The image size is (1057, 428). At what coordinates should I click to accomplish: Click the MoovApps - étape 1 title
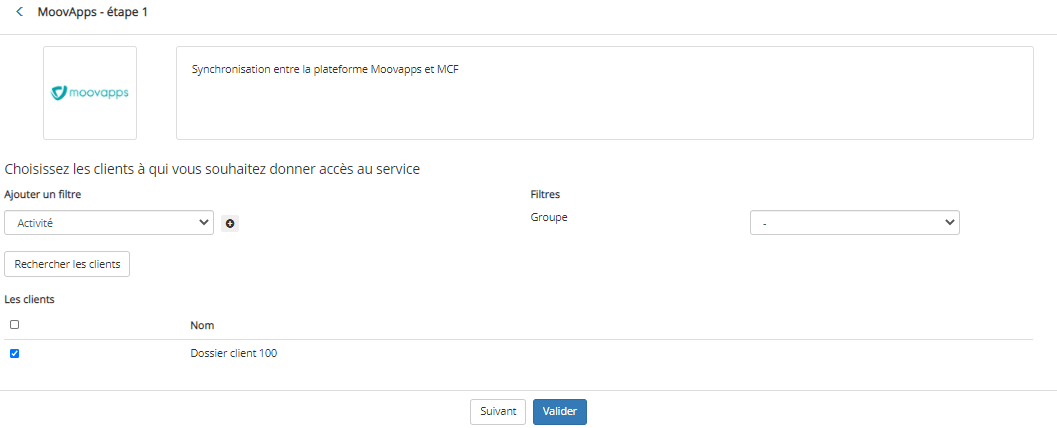tap(92, 12)
